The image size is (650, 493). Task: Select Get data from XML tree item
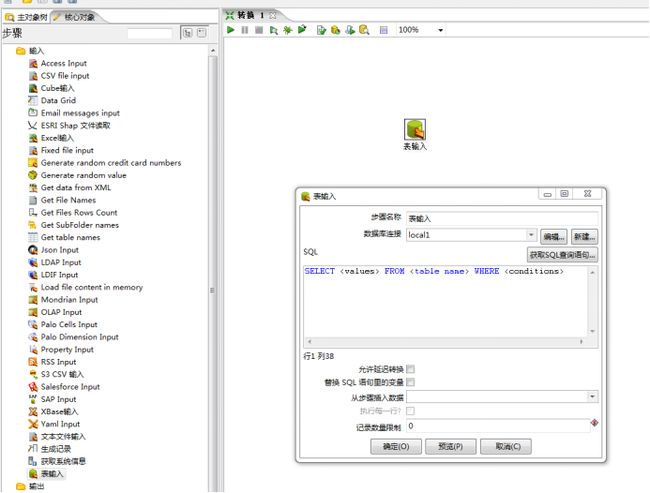[x=76, y=188]
